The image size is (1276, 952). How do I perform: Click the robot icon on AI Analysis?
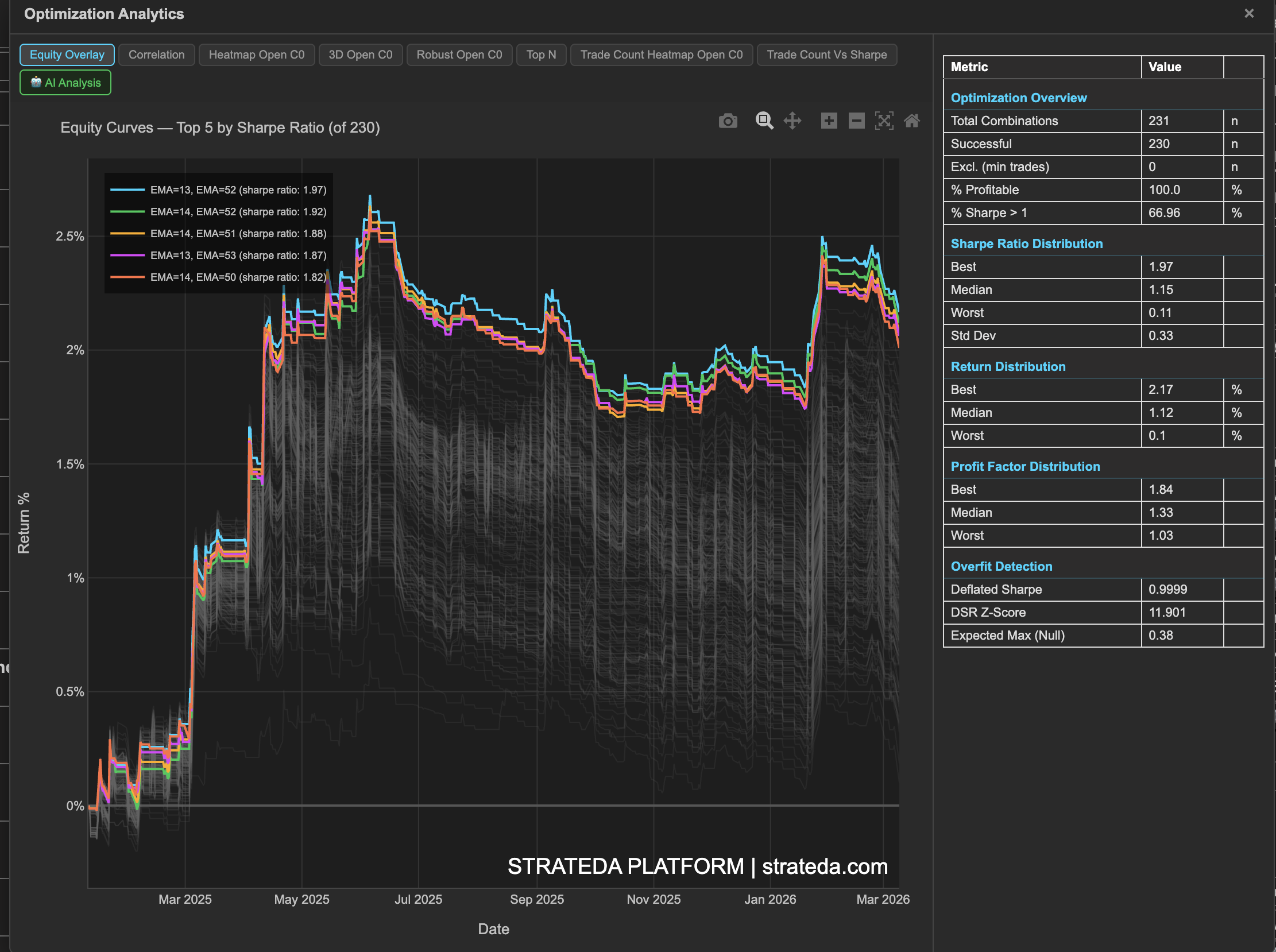(x=36, y=83)
